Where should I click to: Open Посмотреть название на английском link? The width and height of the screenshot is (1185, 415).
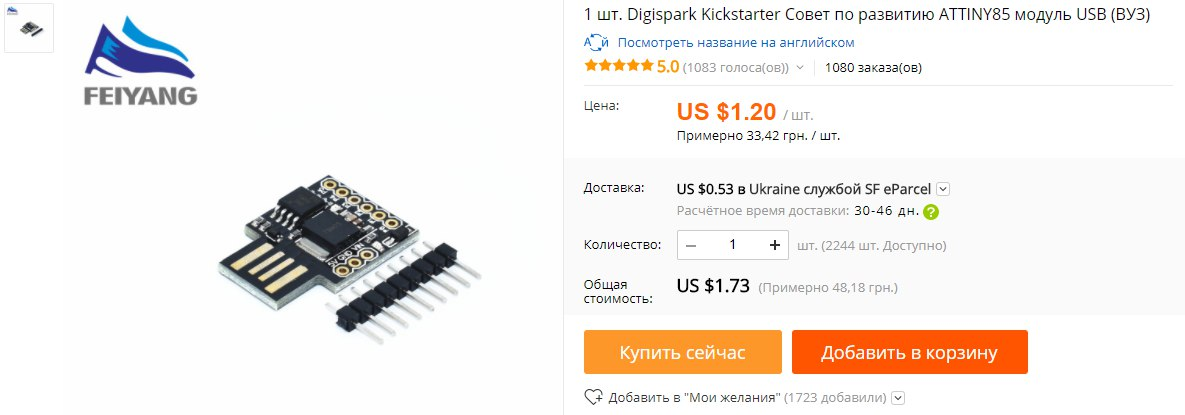coord(736,42)
